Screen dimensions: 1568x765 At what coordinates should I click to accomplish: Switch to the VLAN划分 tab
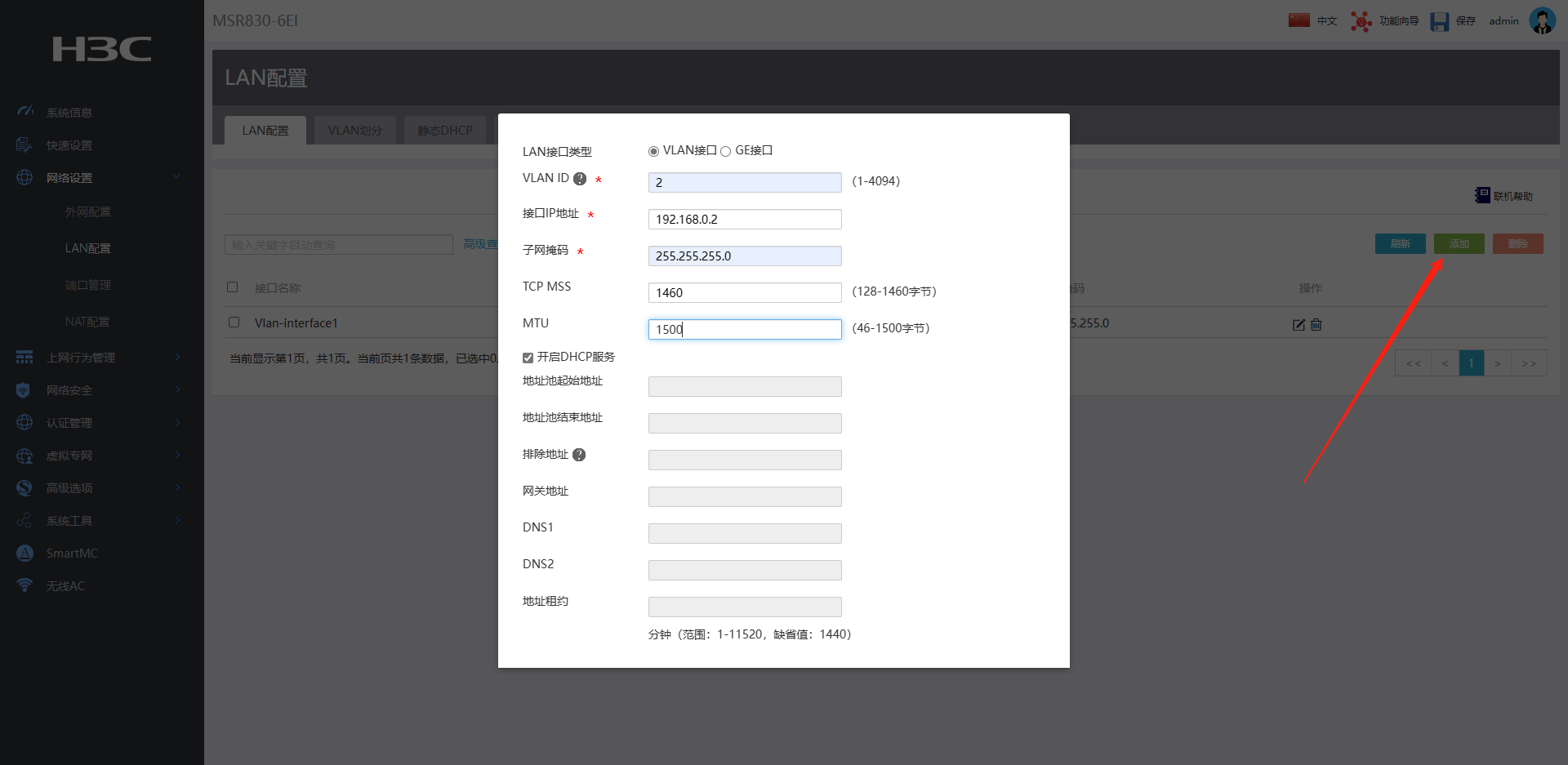(x=355, y=131)
